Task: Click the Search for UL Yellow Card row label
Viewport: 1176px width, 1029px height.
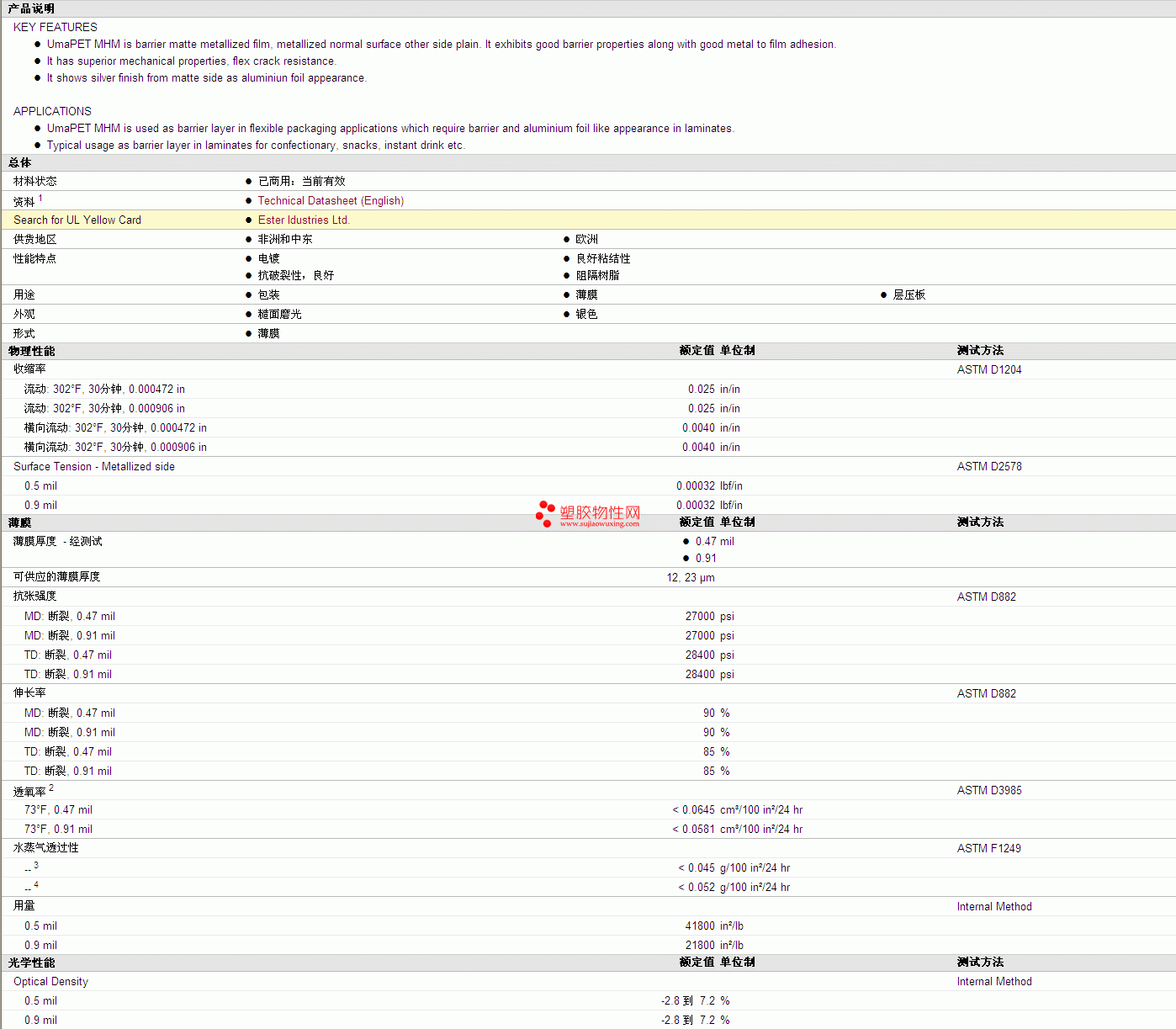Action: (x=77, y=220)
